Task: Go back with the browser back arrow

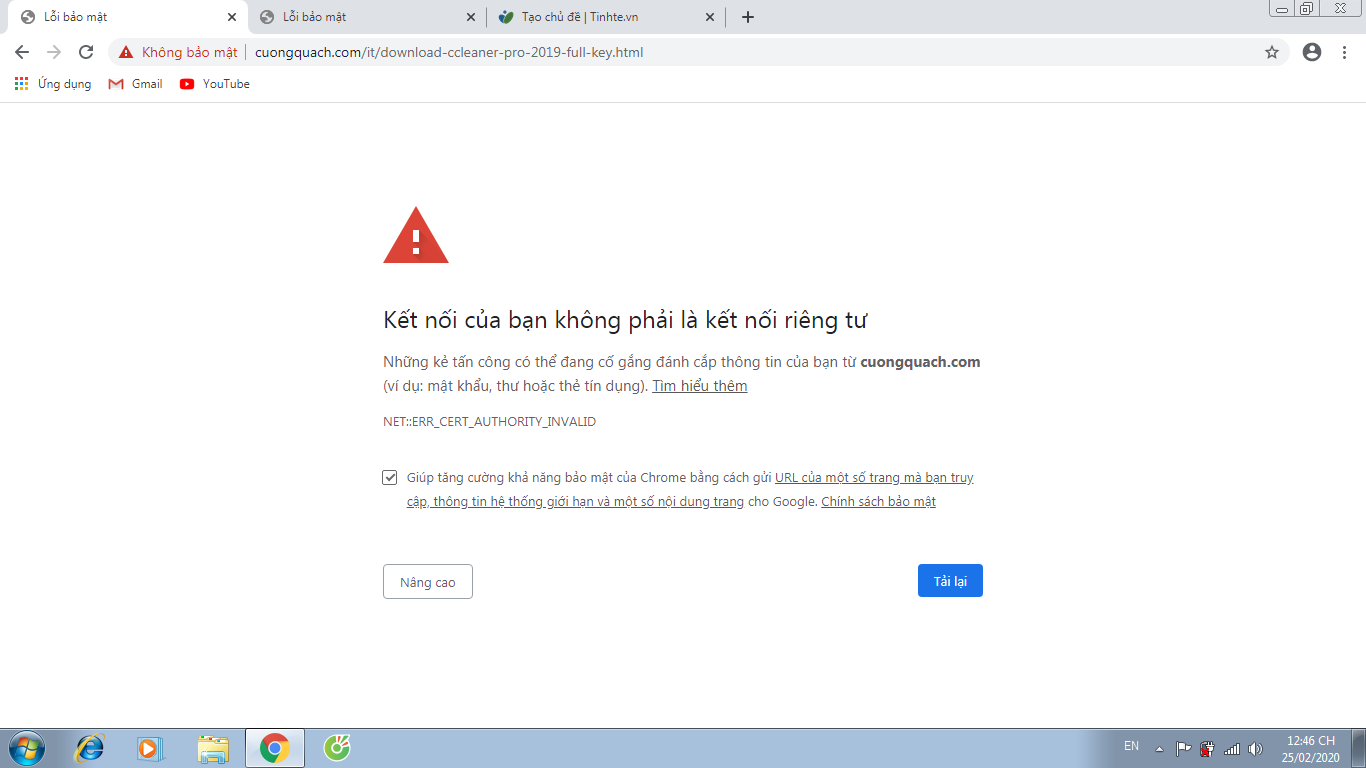Action: [x=22, y=52]
